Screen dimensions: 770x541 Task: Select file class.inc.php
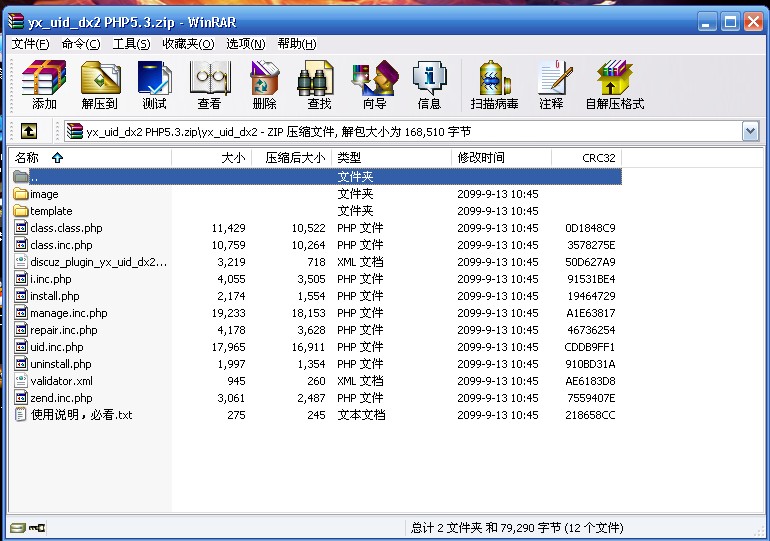[61, 245]
